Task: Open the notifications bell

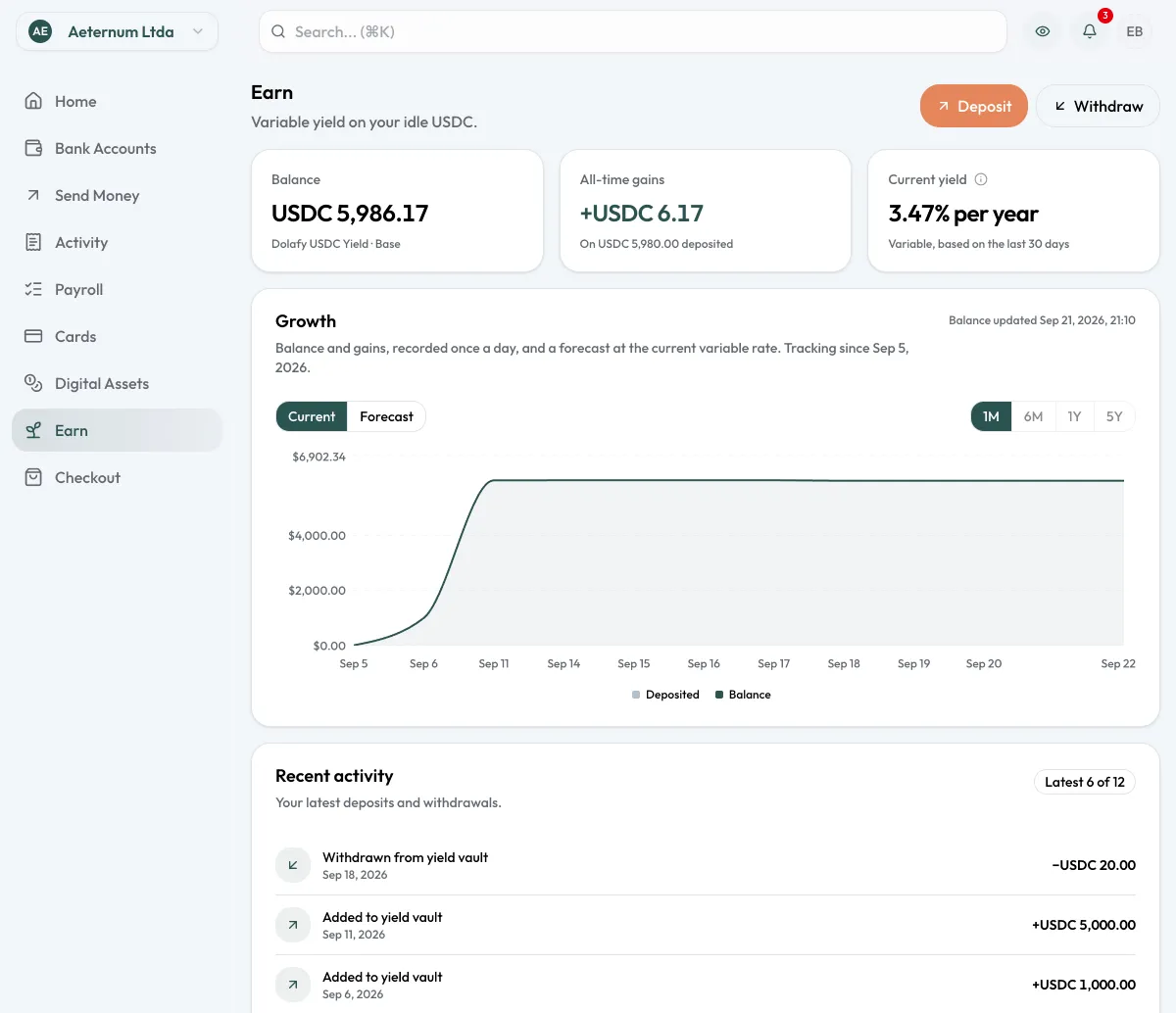Action: pos(1089,31)
